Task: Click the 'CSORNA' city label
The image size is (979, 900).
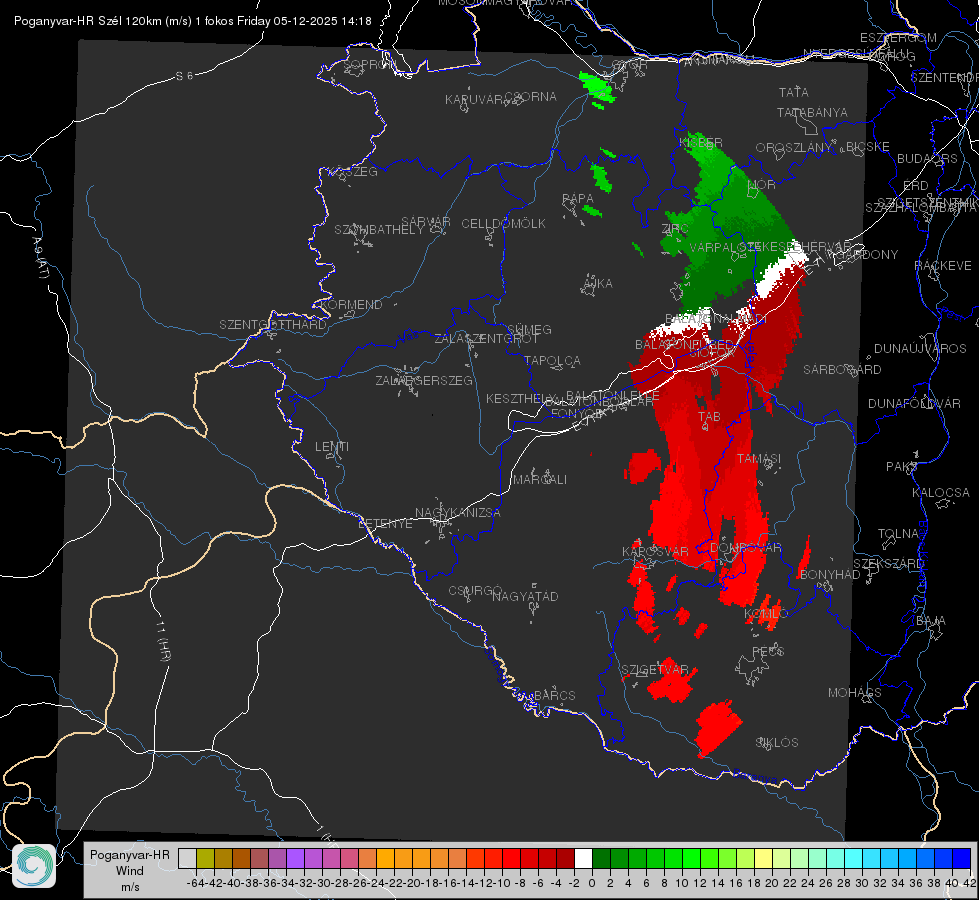Action: coord(531,97)
